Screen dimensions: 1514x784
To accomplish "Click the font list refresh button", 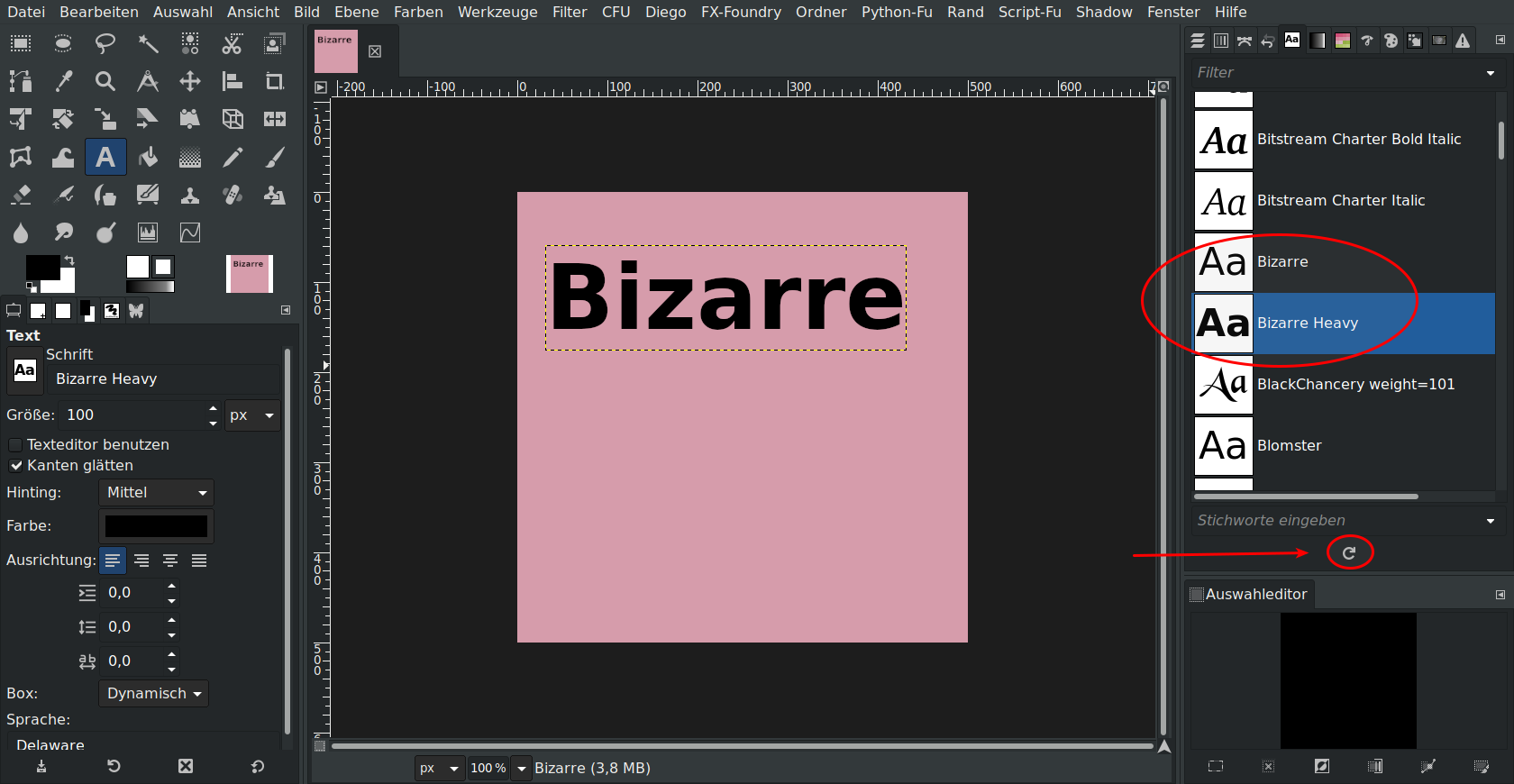I will click(1349, 552).
